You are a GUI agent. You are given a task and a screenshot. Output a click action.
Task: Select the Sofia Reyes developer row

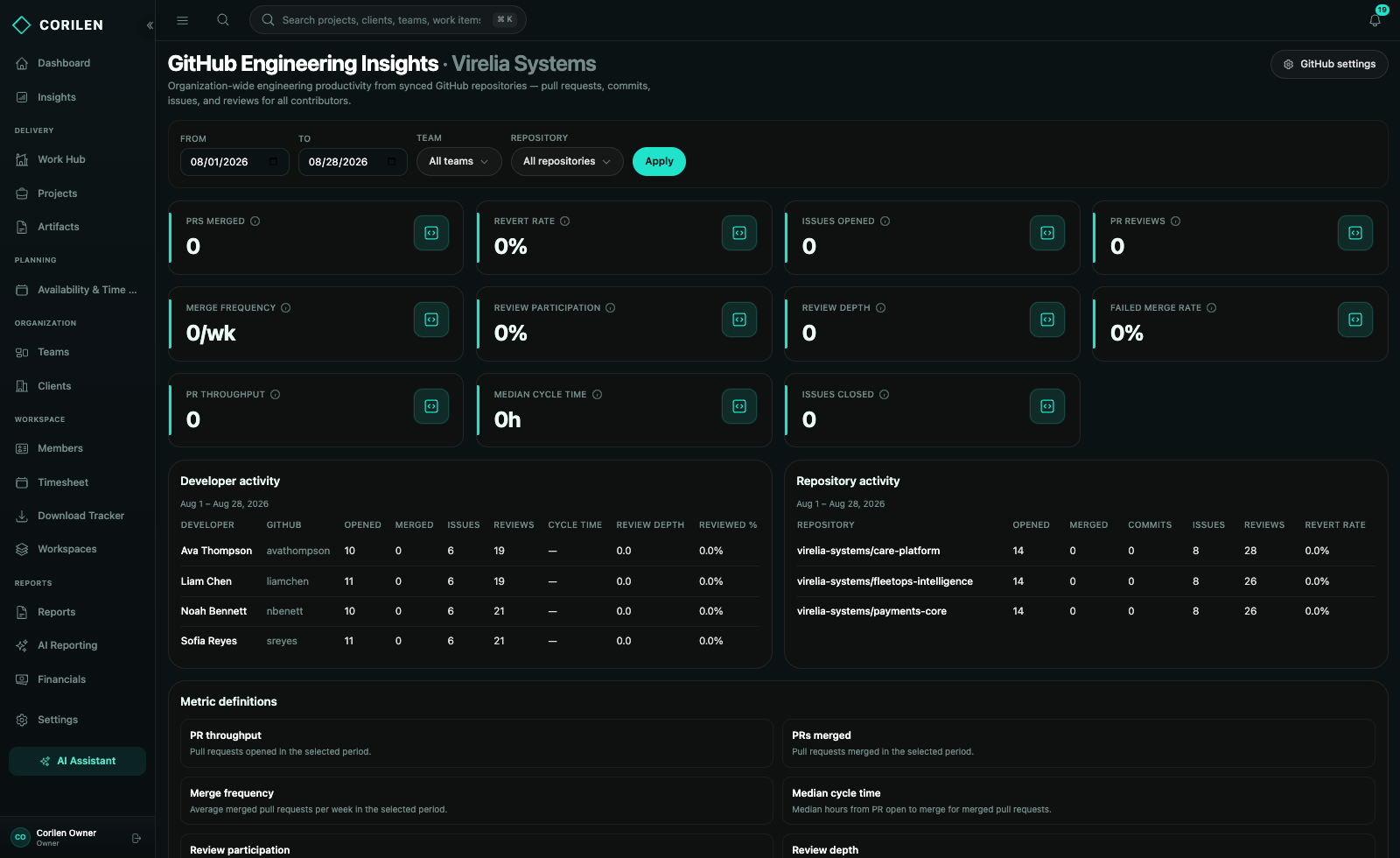pos(470,641)
